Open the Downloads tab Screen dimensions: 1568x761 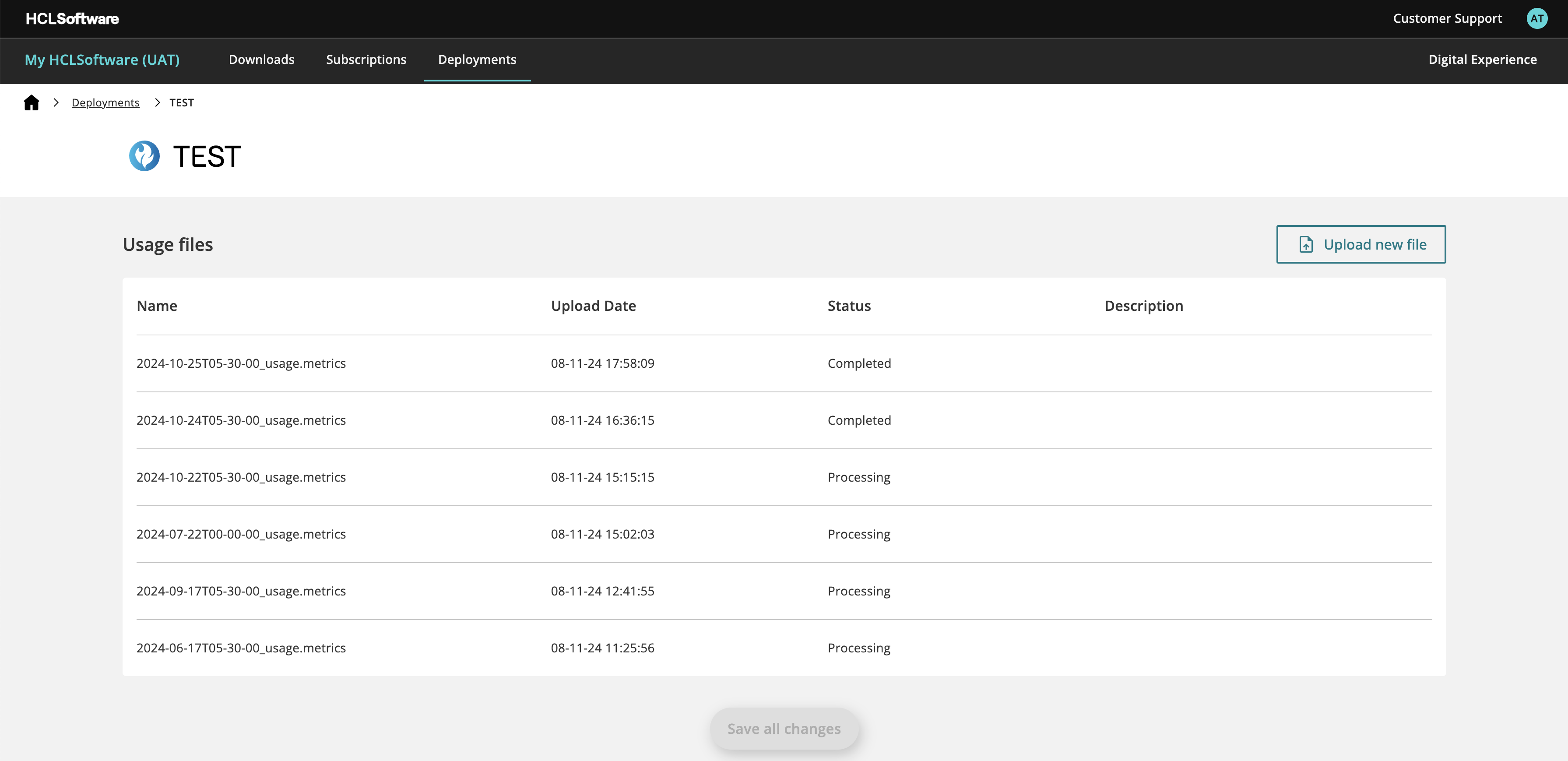[262, 60]
